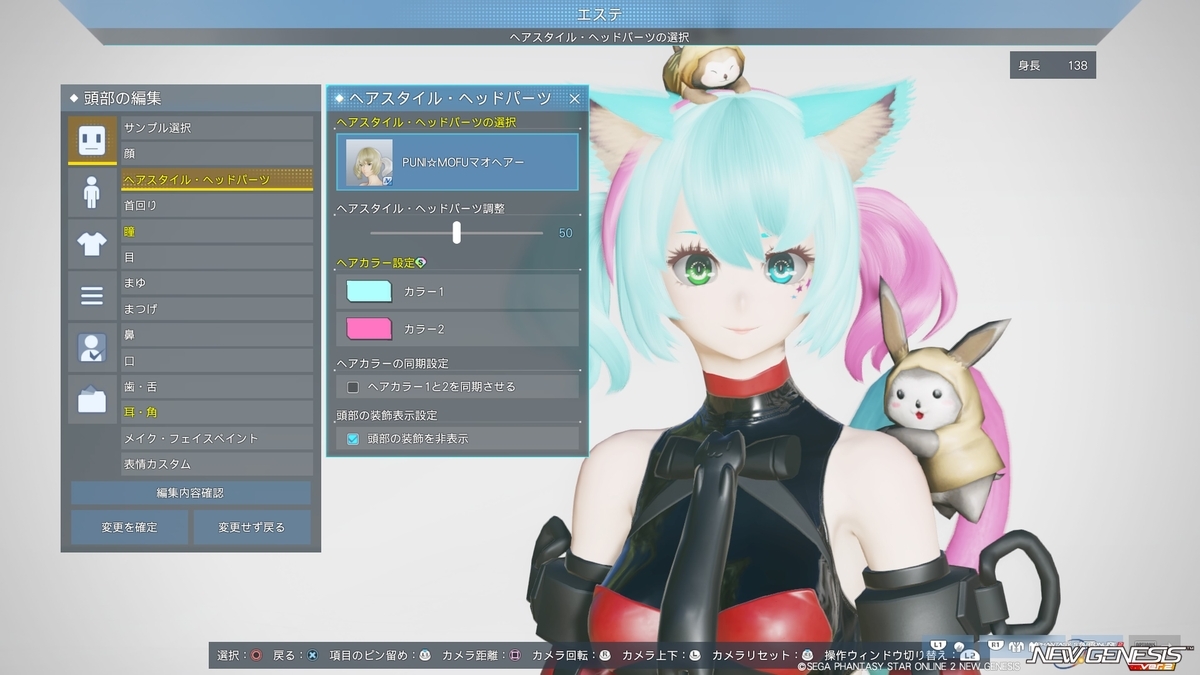
Task: Click 編集内容確認 button
Action: (191, 493)
